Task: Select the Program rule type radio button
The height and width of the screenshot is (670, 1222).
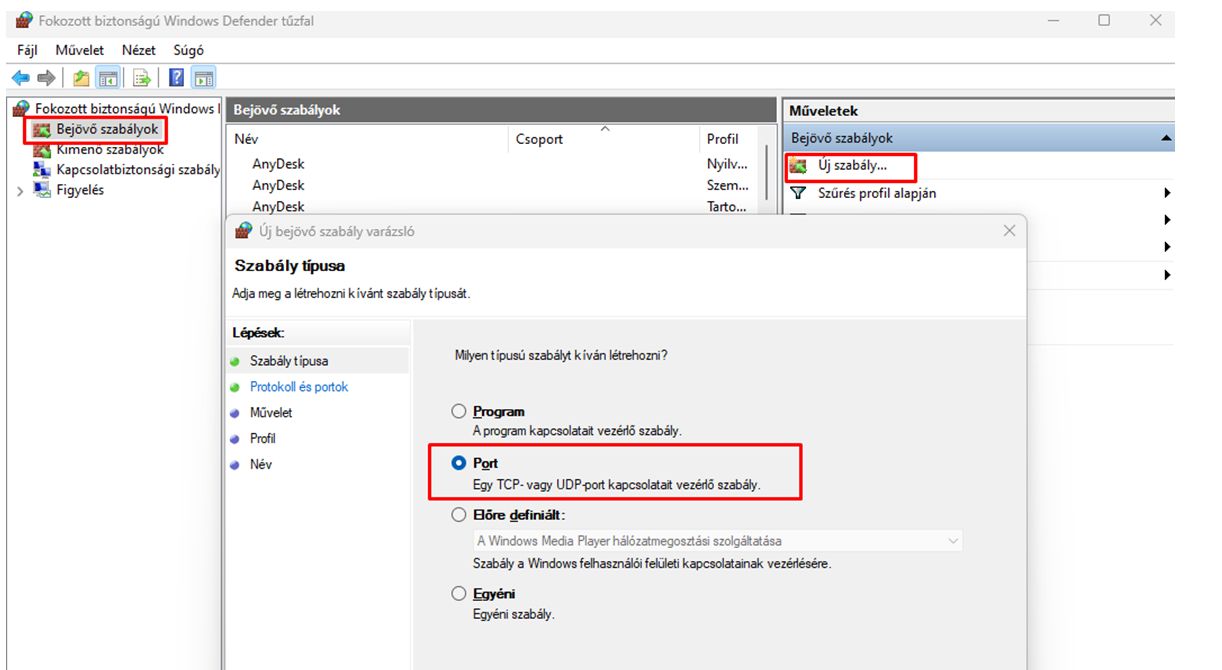Action: tap(459, 411)
